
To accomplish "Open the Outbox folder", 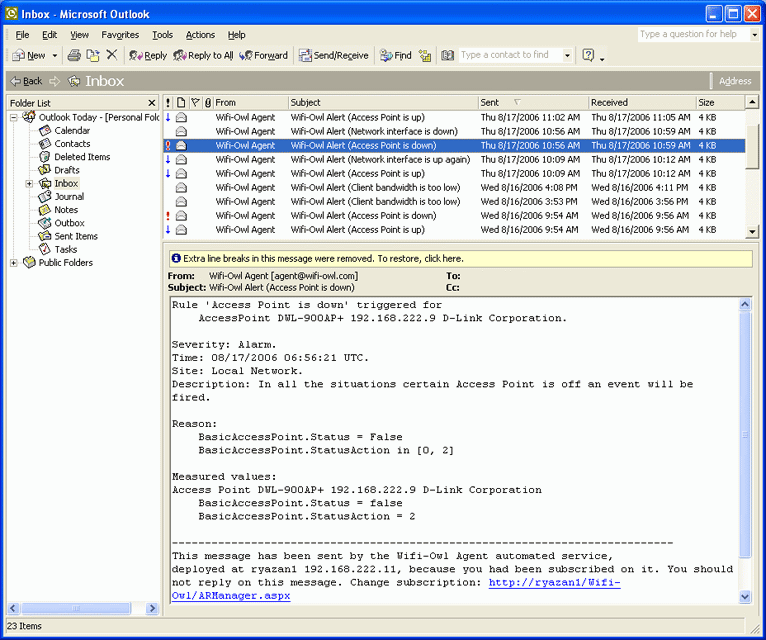I will tap(69, 223).
